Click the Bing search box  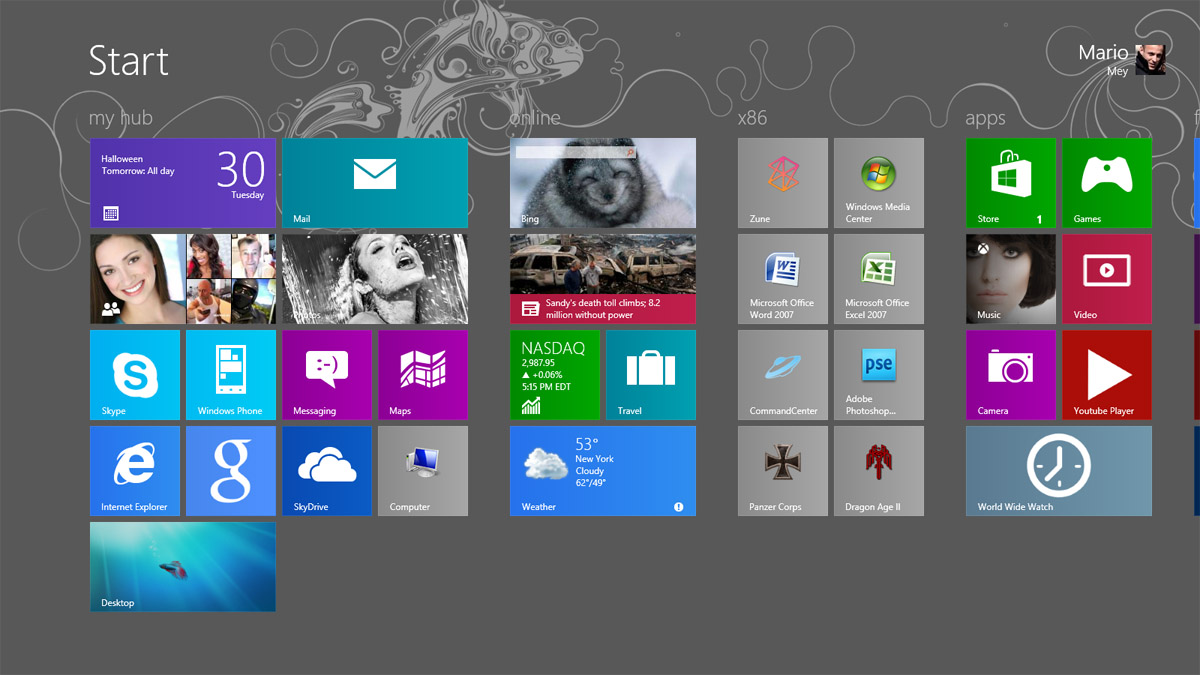577,152
